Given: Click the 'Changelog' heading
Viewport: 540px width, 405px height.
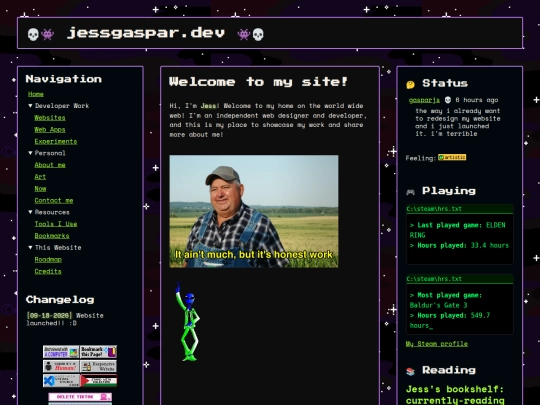Looking at the screenshot, I should pyautogui.click(x=60, y=300).
